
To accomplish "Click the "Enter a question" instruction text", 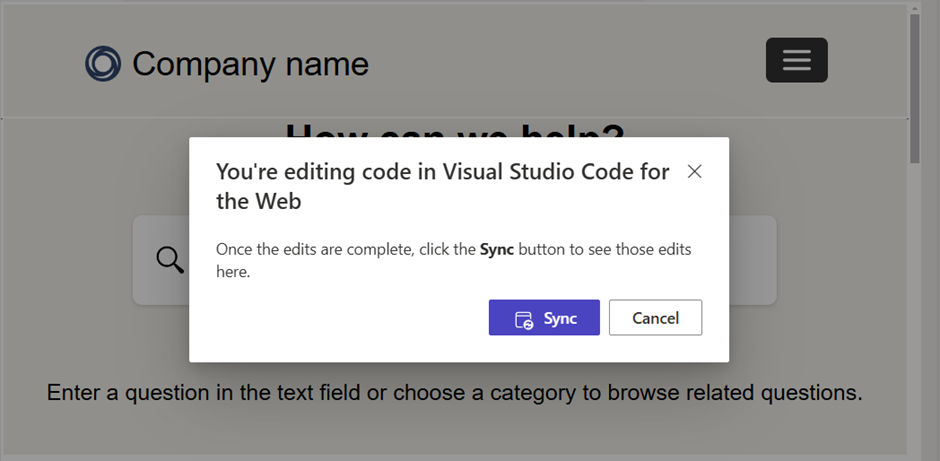I will (x=454, y=392).
